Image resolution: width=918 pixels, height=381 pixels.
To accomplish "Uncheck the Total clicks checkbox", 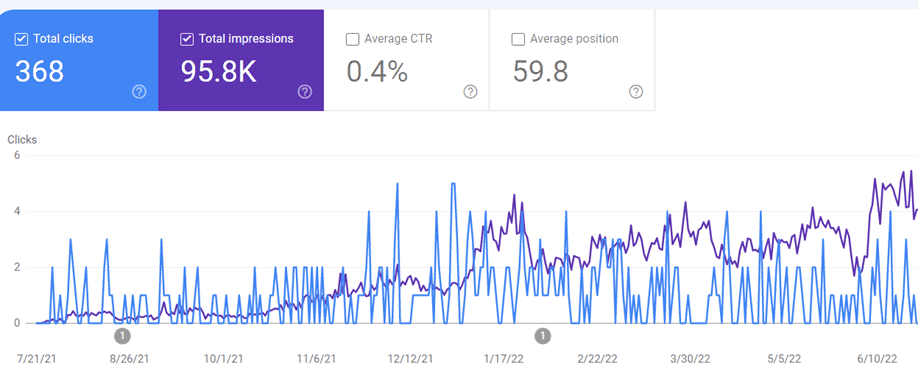I will coord(21,39).
